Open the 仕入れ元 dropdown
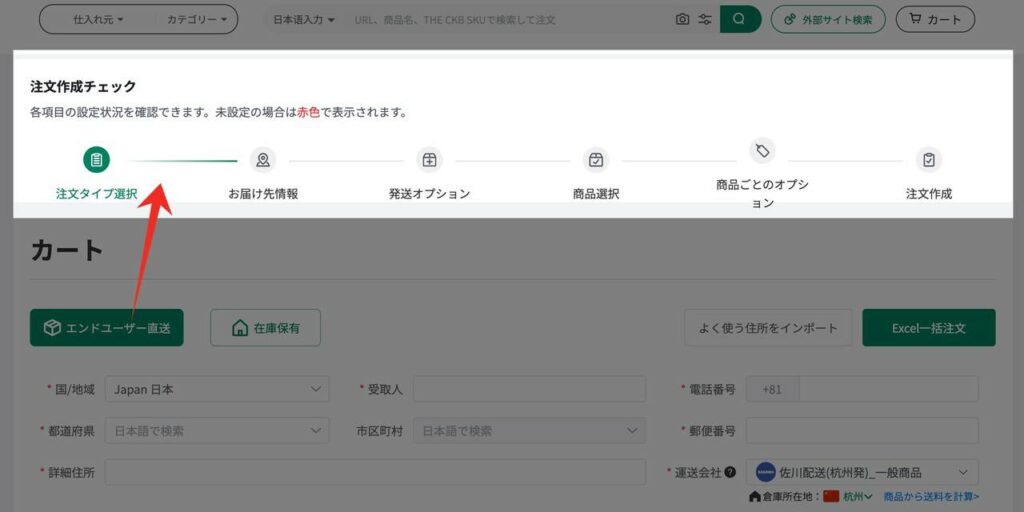 [98, 20]
